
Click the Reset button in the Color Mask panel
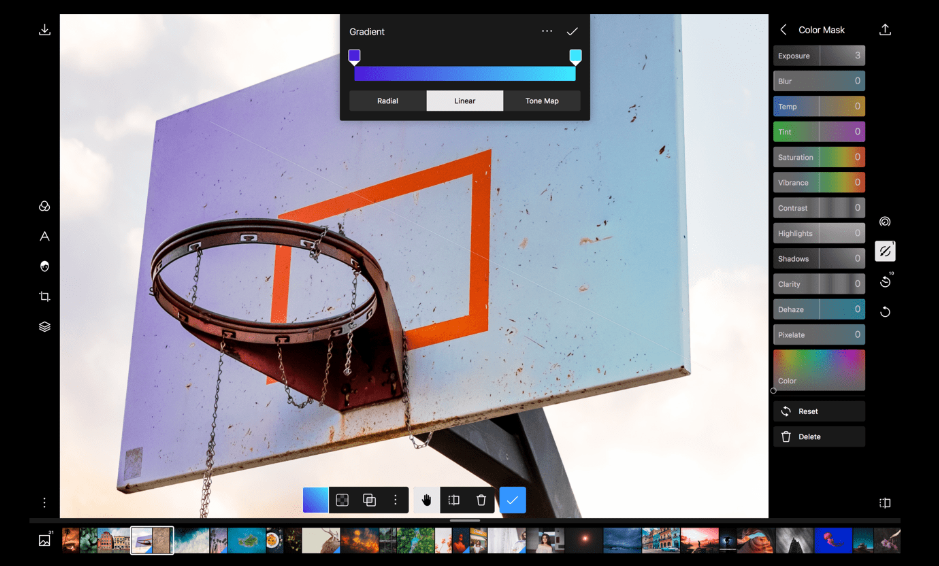point(819,411)
